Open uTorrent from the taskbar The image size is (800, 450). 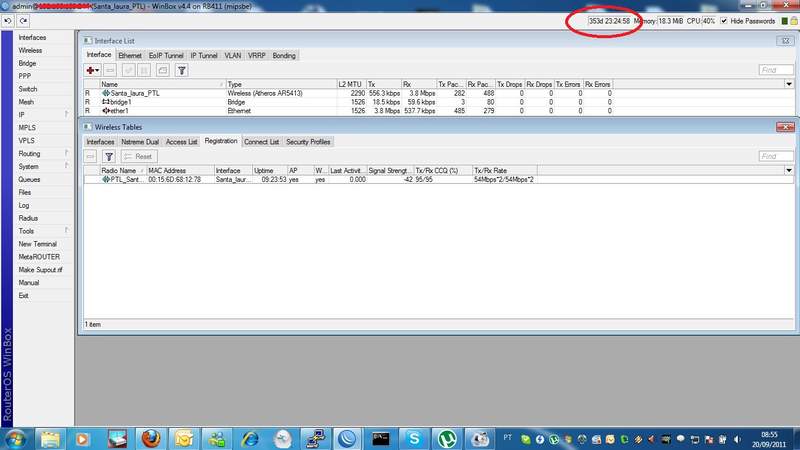pyautogui.click(x=447, y=439)
